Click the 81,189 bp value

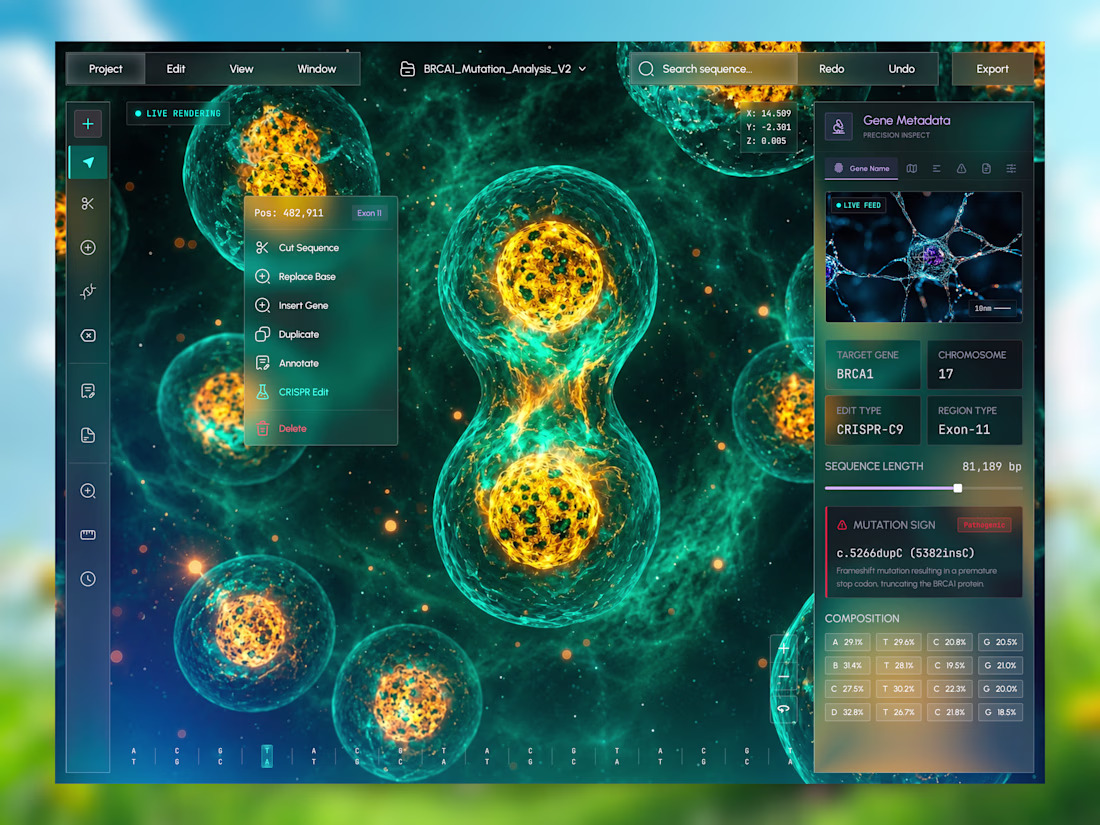(x=991, y=467)
